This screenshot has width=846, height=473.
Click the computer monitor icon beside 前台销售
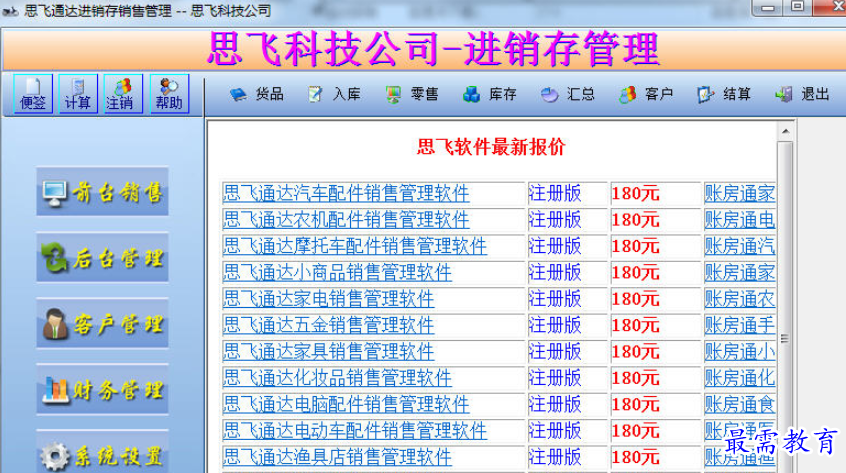click(x=55, y=194)
